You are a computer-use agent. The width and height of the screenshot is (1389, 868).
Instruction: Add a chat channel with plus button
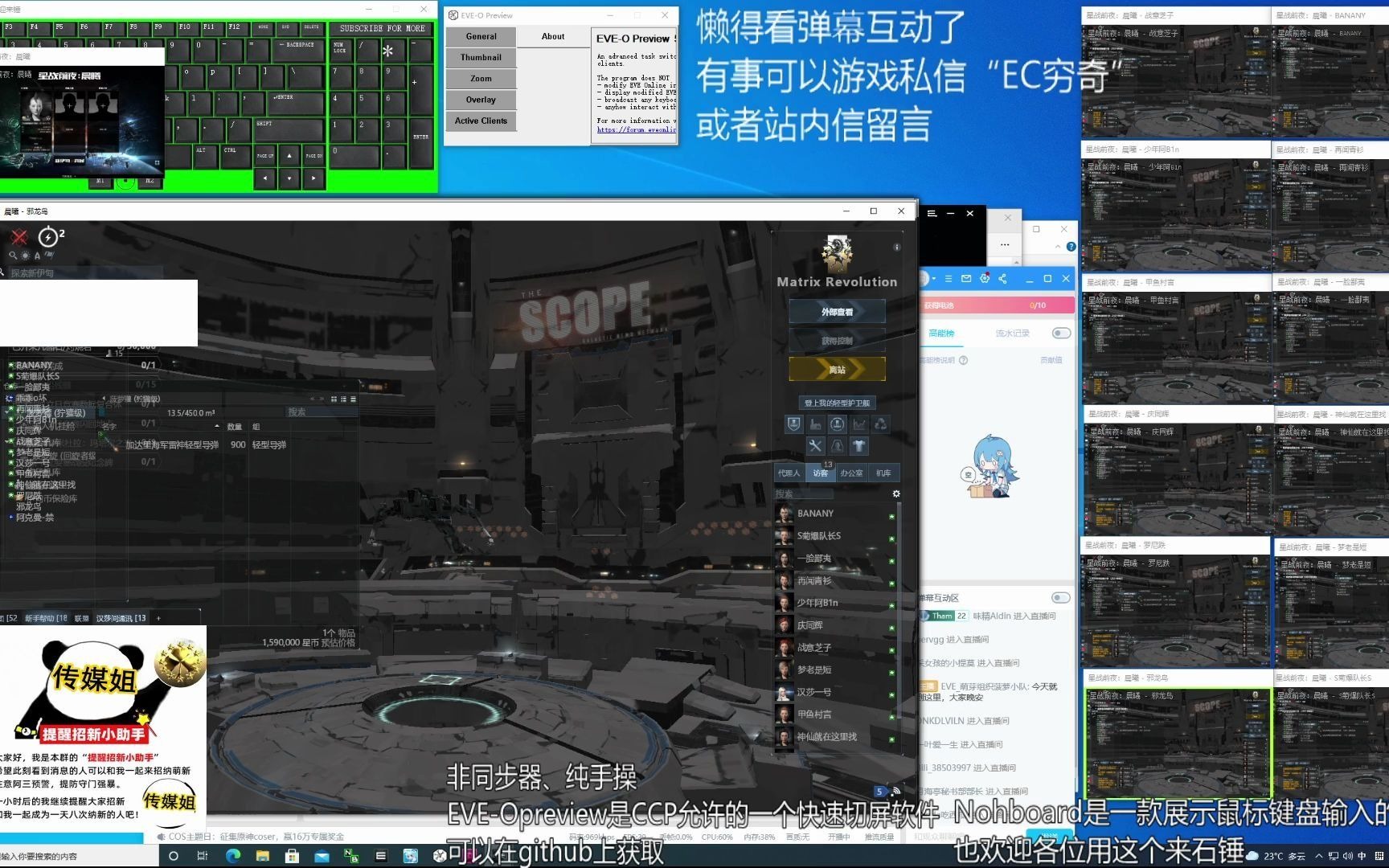158,618
